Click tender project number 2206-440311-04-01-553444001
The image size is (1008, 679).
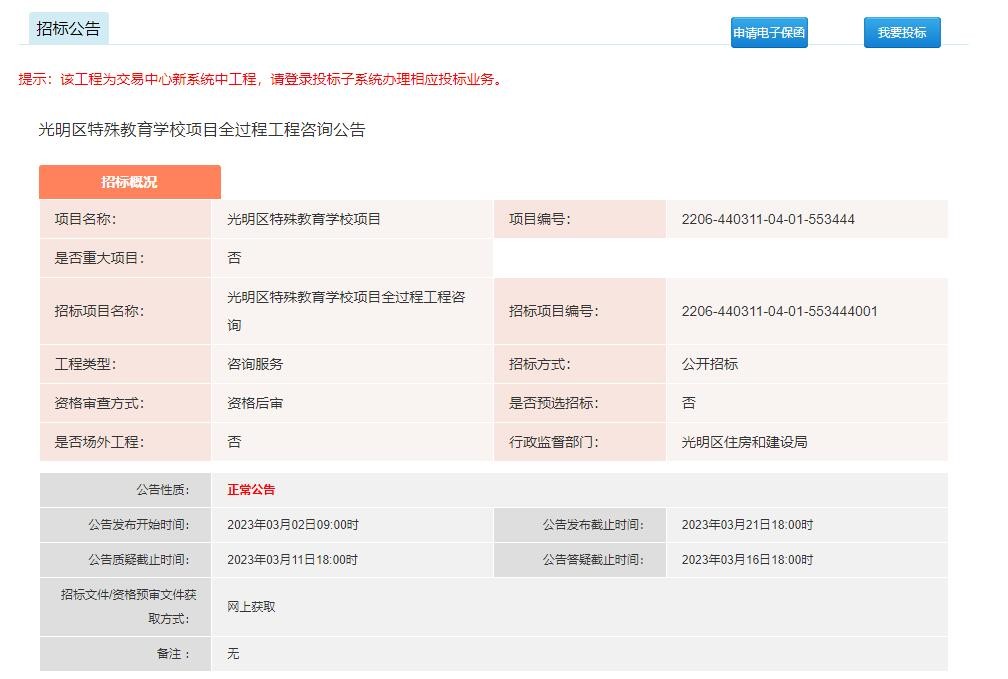(779, 311)
